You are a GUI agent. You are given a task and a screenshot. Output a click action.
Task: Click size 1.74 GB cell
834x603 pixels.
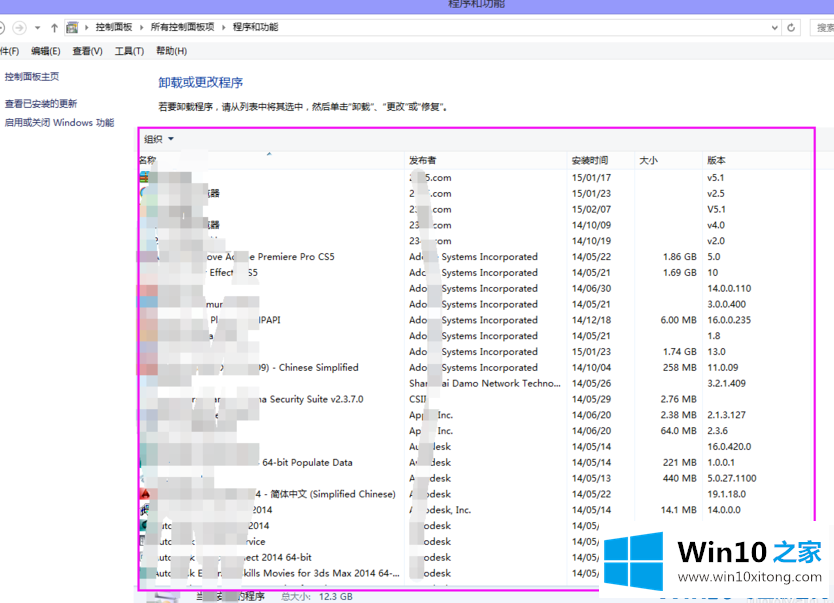pos(679,351)
